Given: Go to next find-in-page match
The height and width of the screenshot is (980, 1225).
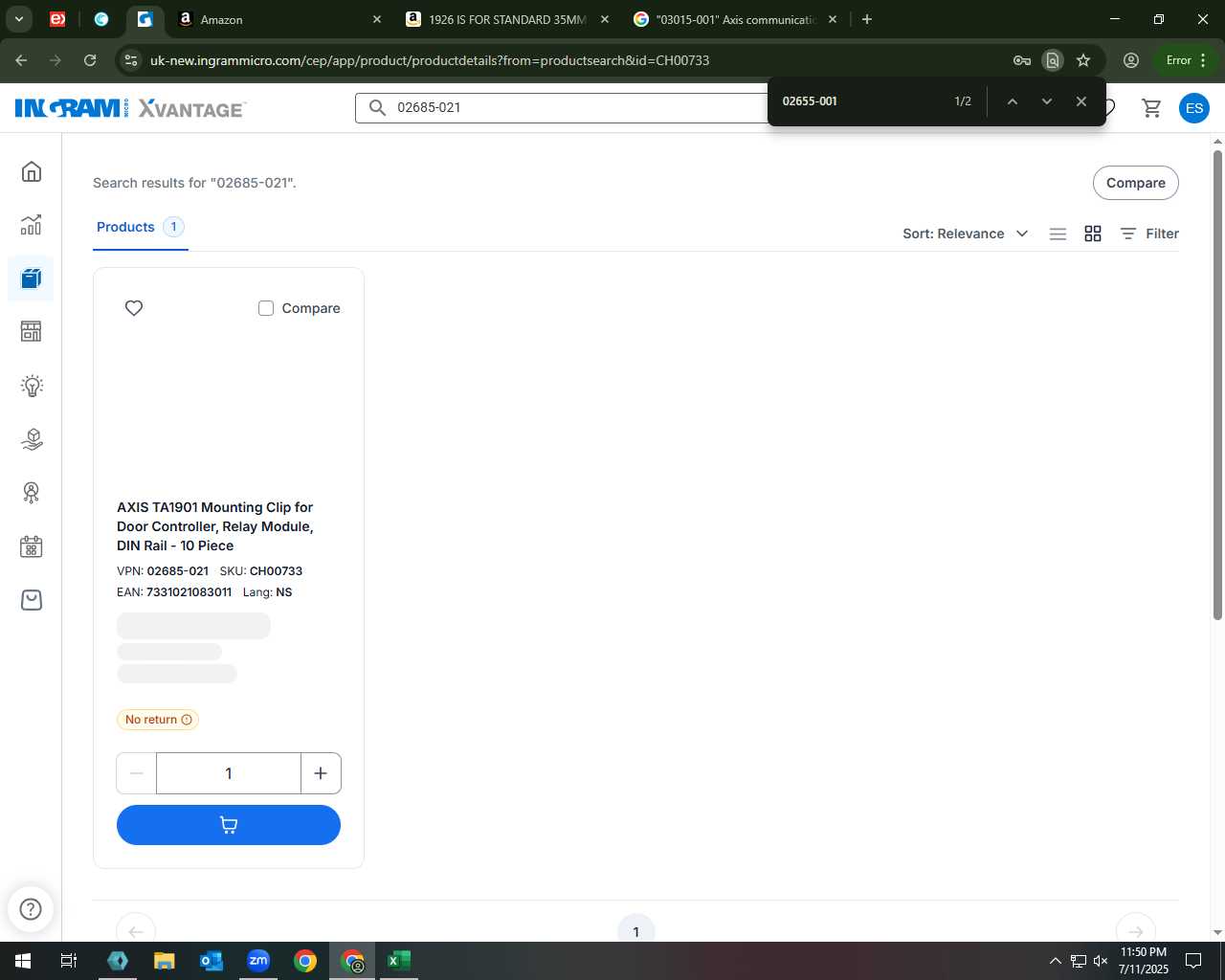Looking at the screenshot, I should click(1047, 101).
